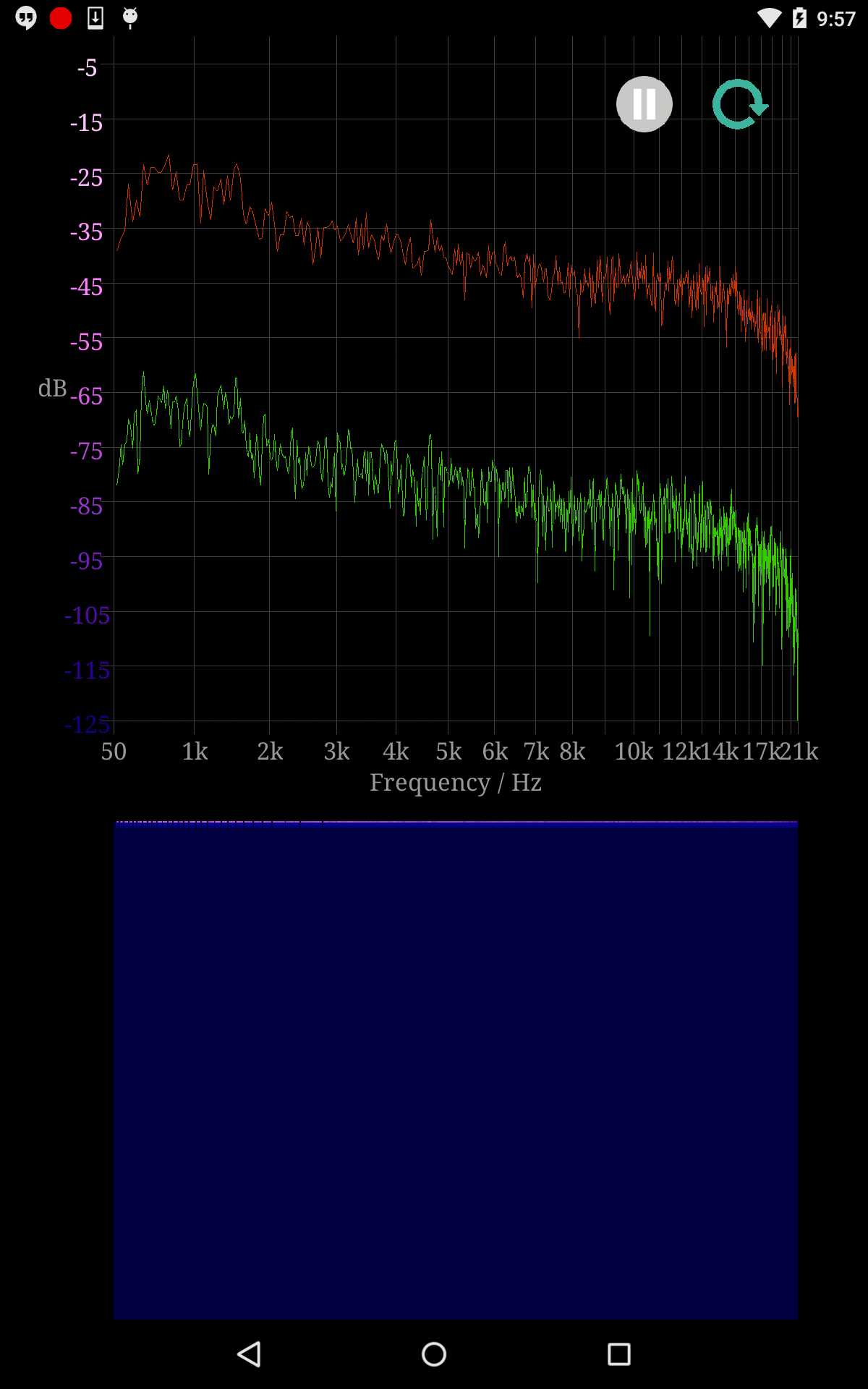Tap the 2k frequency label
This screenshot has height=1389, width=868.
(270, 752)
